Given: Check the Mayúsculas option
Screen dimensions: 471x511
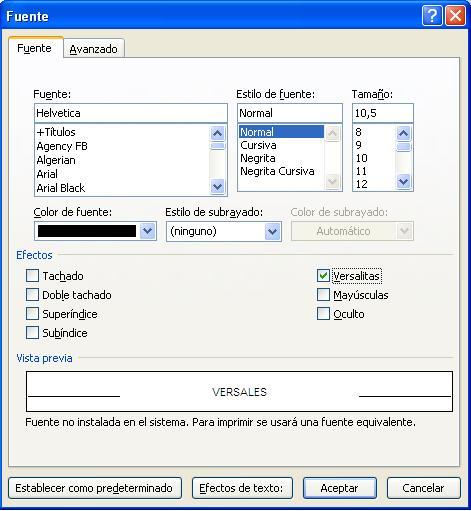Looking at the screenshot, I should (x=323, y=295).
